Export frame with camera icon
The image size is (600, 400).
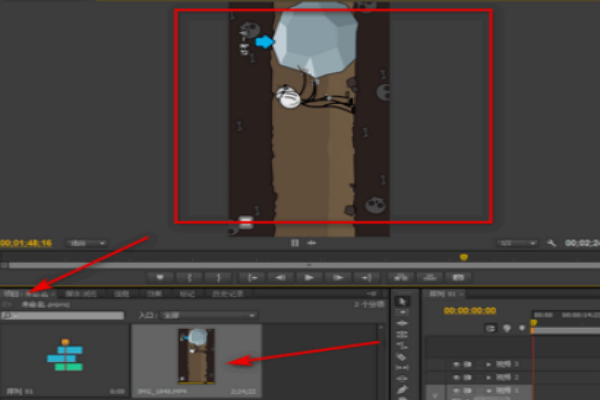click(458, 278)
